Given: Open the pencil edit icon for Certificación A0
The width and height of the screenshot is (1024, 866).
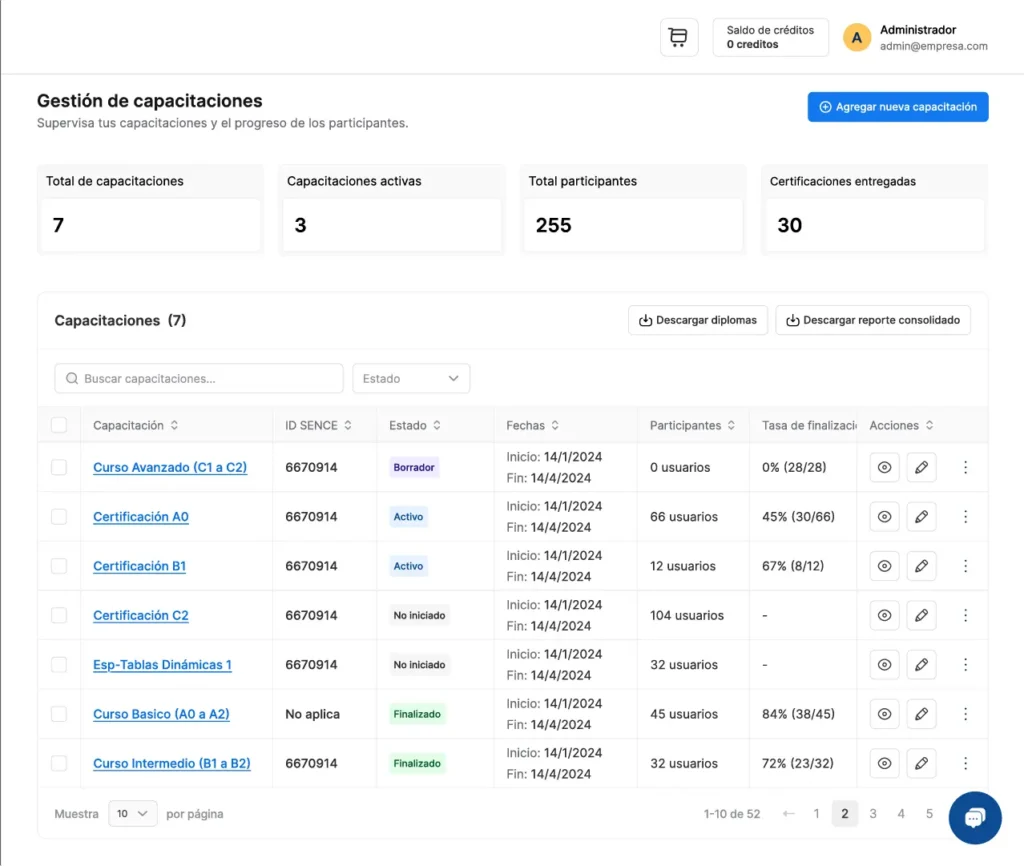Looking at the screenshot, I should click(922, 516).
